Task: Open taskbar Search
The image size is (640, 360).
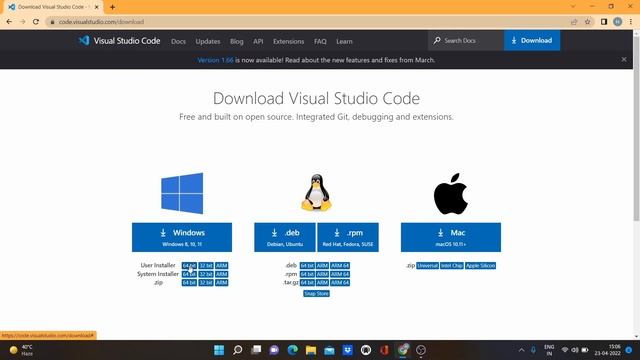Action: pyautogui.click(x=238, y=350)
